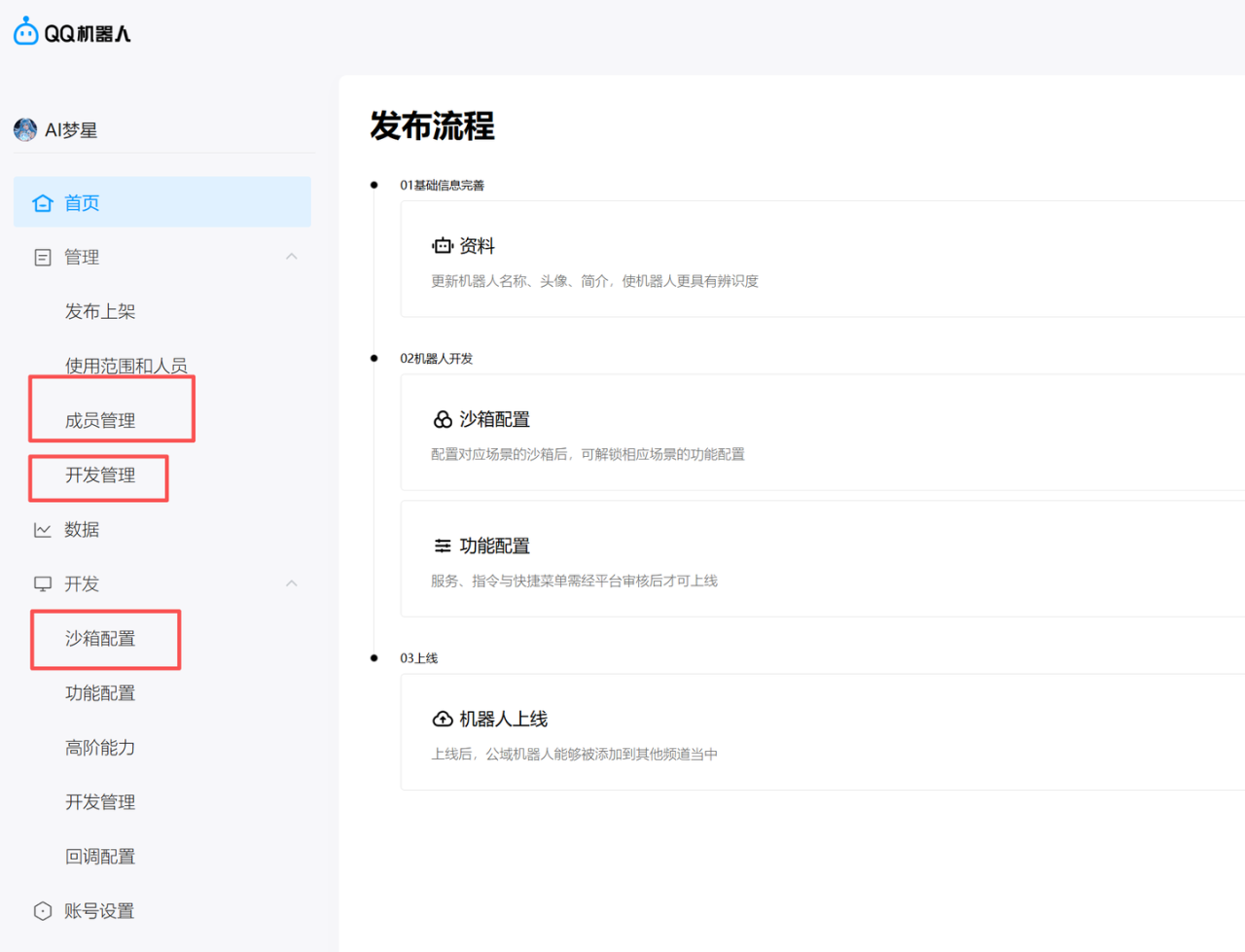Click the home icon beside 首页
This screenshot has width=1245, height=952.
coord(42,203)
